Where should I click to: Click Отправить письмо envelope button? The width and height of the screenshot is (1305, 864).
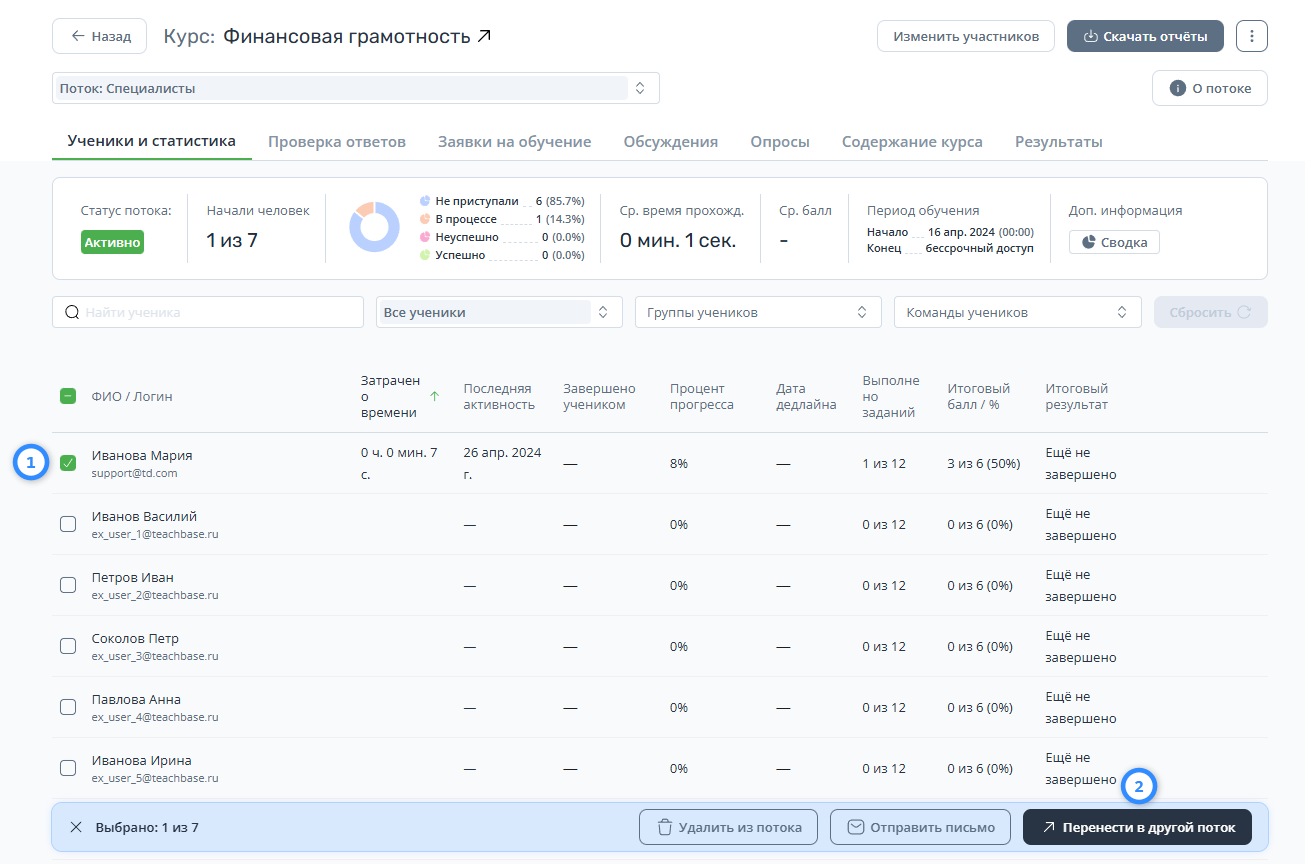click(x=920, y=827)
